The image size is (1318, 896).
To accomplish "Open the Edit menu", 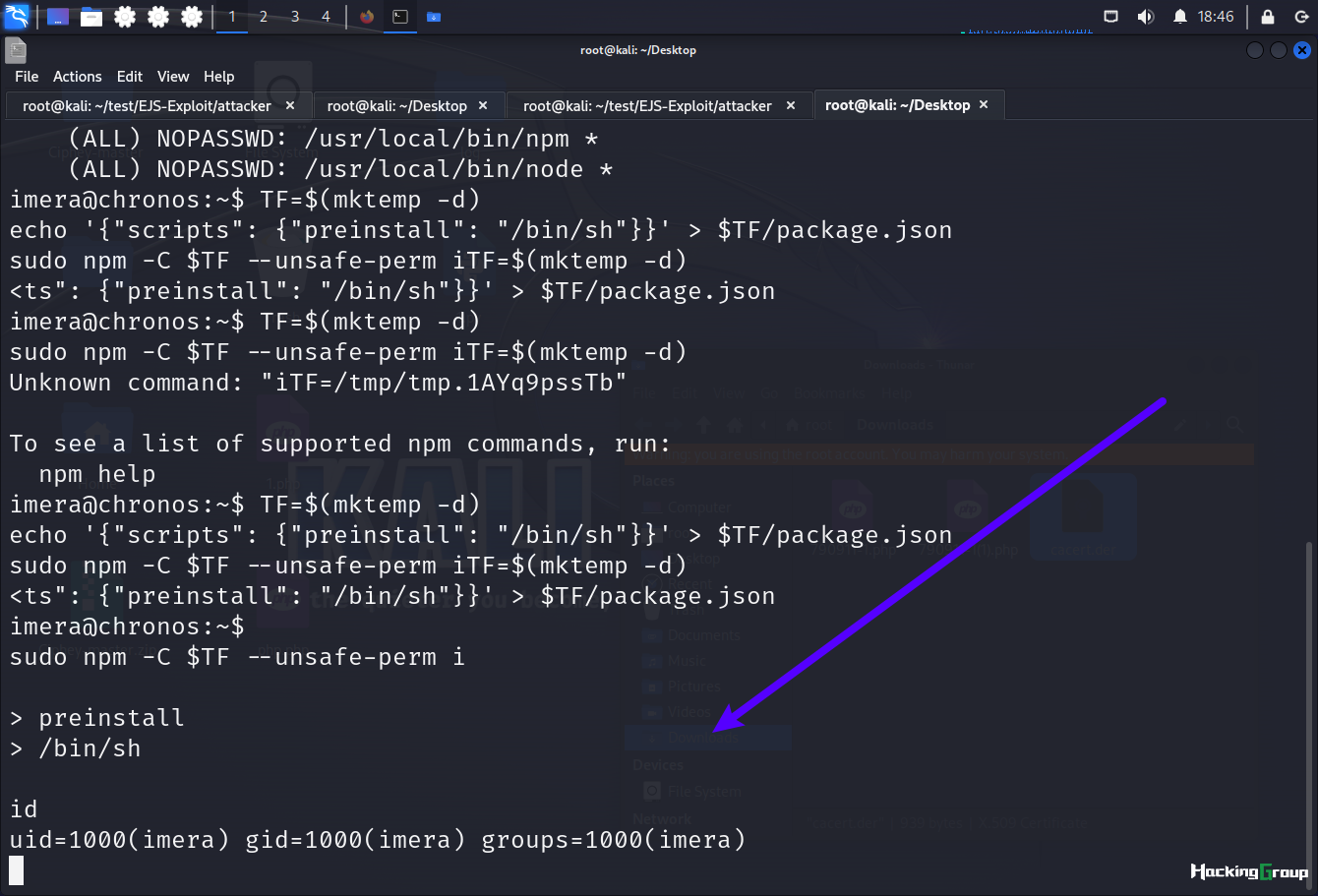I will tap(130, 77).
